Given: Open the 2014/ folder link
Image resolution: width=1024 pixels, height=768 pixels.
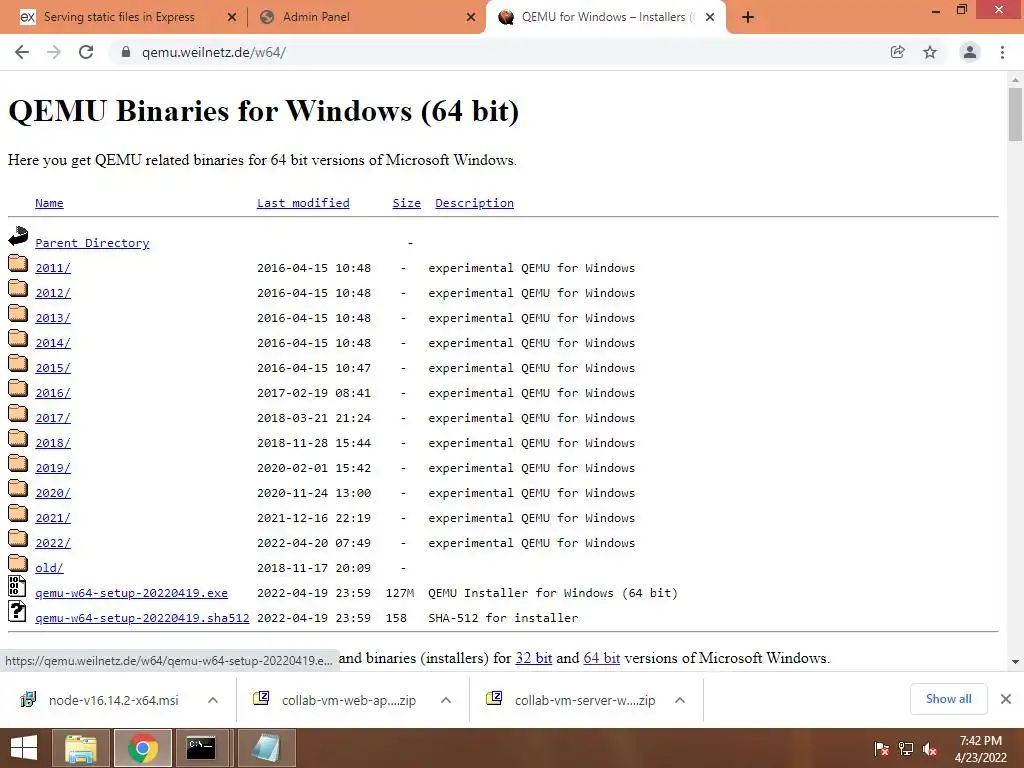Looking at the screenshot, I should [x=53, y=343].
